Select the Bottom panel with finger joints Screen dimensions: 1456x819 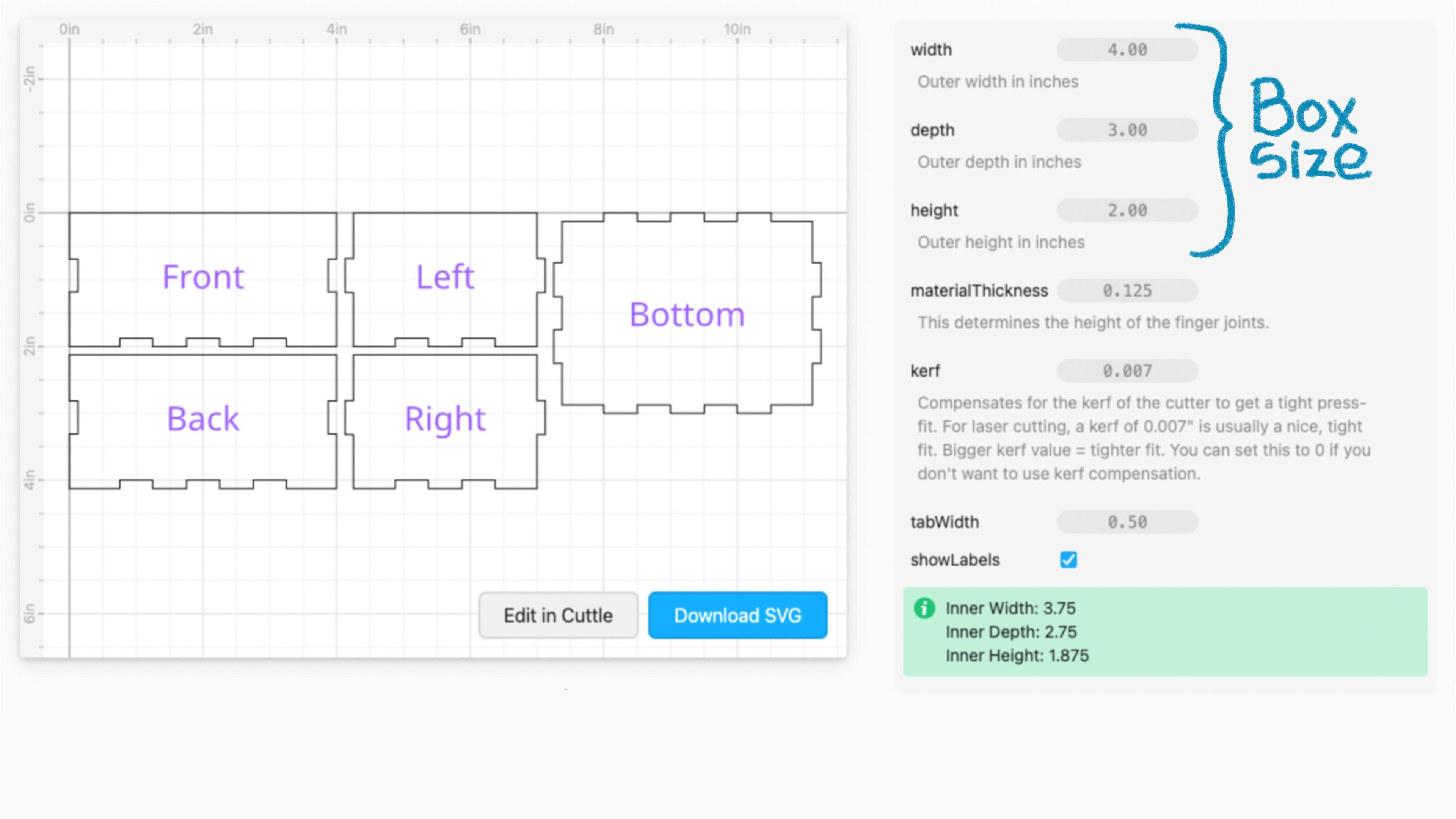(x=687, y=314)
